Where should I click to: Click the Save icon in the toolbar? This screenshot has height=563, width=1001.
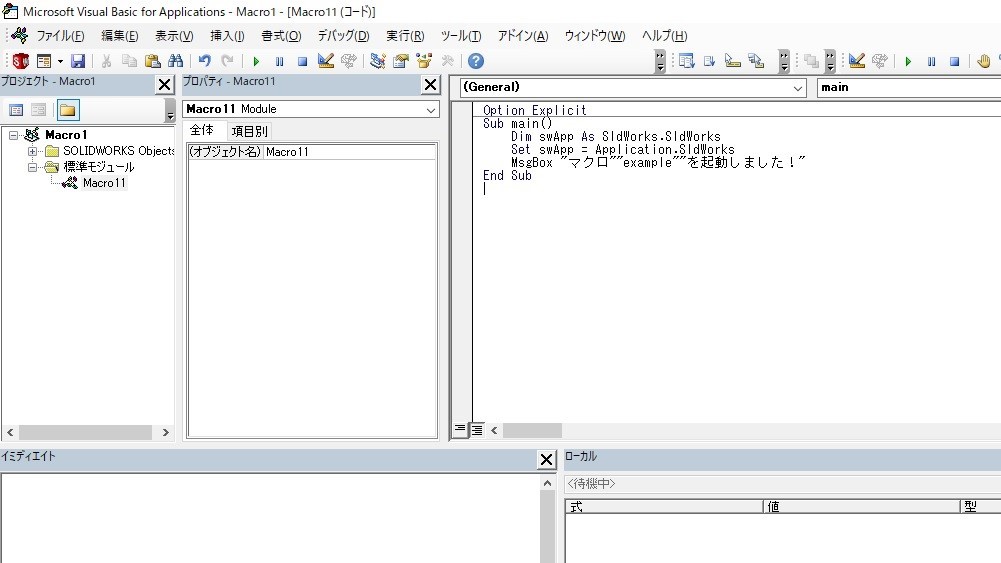click(x=78, y=61)
